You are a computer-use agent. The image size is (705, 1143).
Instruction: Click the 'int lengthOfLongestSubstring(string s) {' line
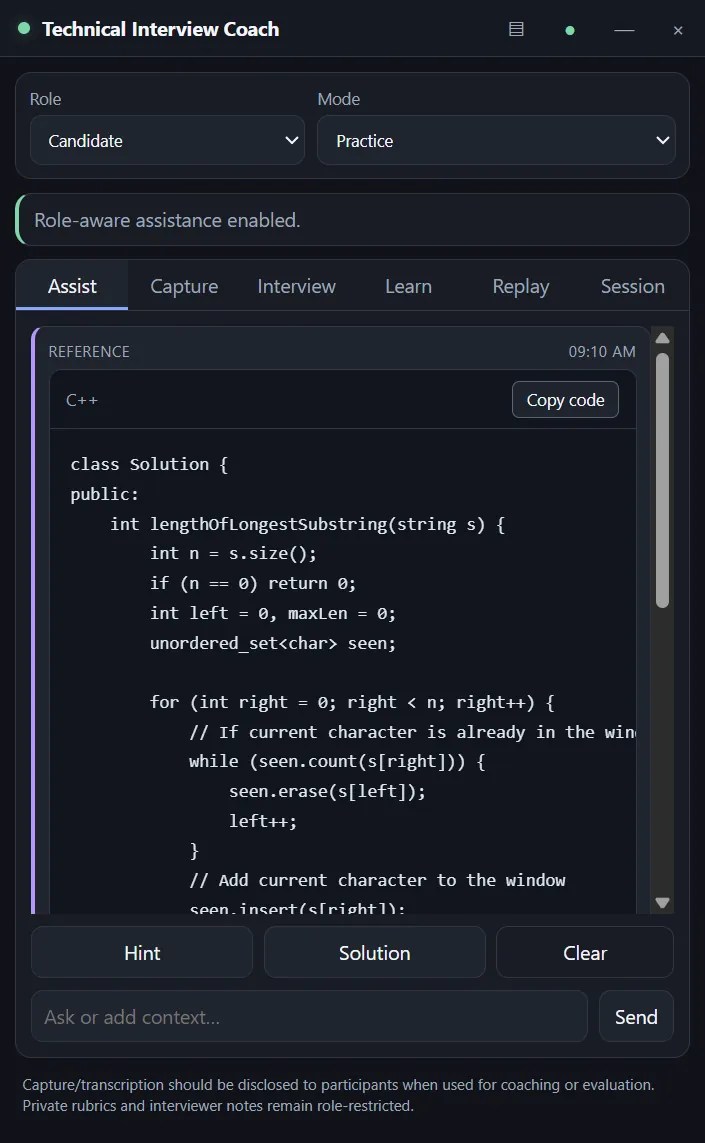308,524
